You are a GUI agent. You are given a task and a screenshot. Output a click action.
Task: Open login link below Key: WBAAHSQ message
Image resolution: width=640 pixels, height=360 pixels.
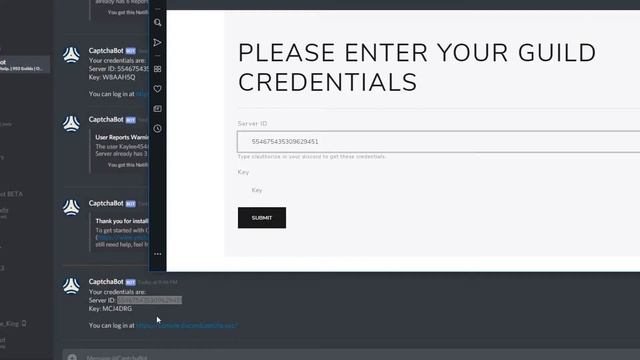(x=142, y=94)
